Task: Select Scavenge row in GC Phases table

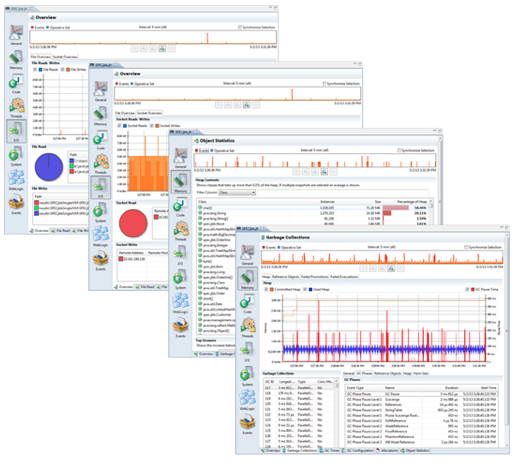Action: [422, 399]
